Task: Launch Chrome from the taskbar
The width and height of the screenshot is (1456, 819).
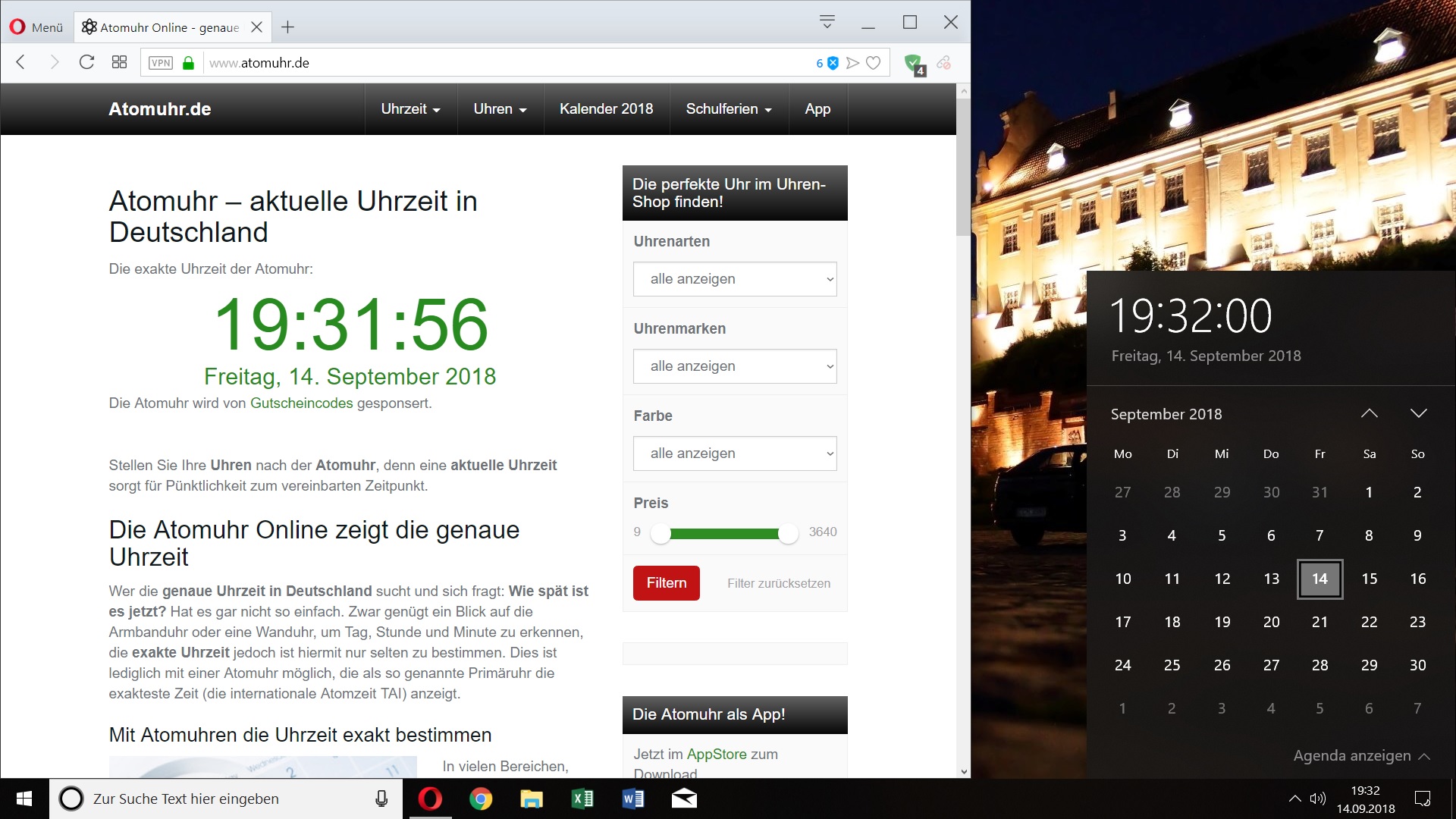Action: (481, 799)
